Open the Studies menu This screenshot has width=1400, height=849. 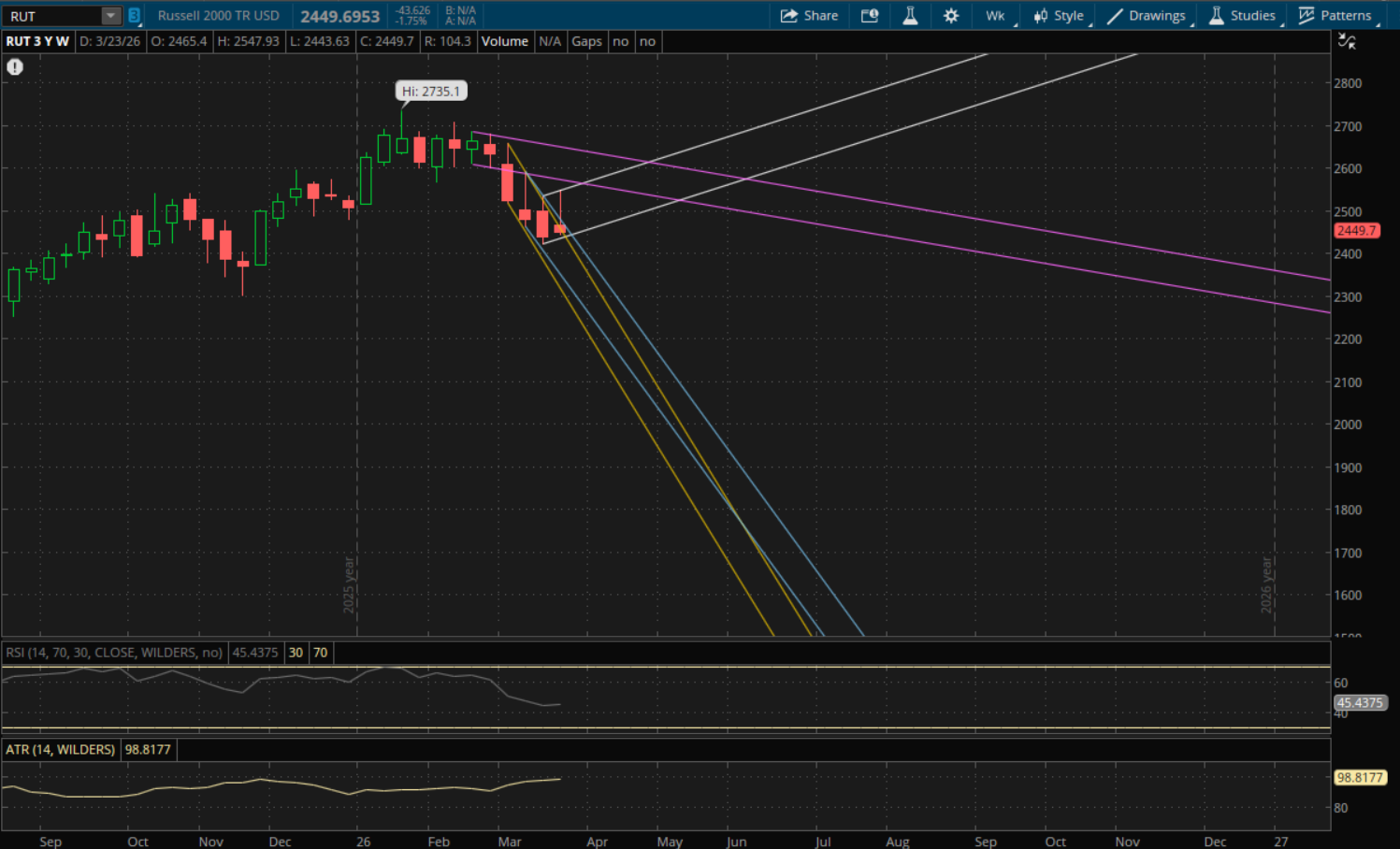tap(1242, 16)
